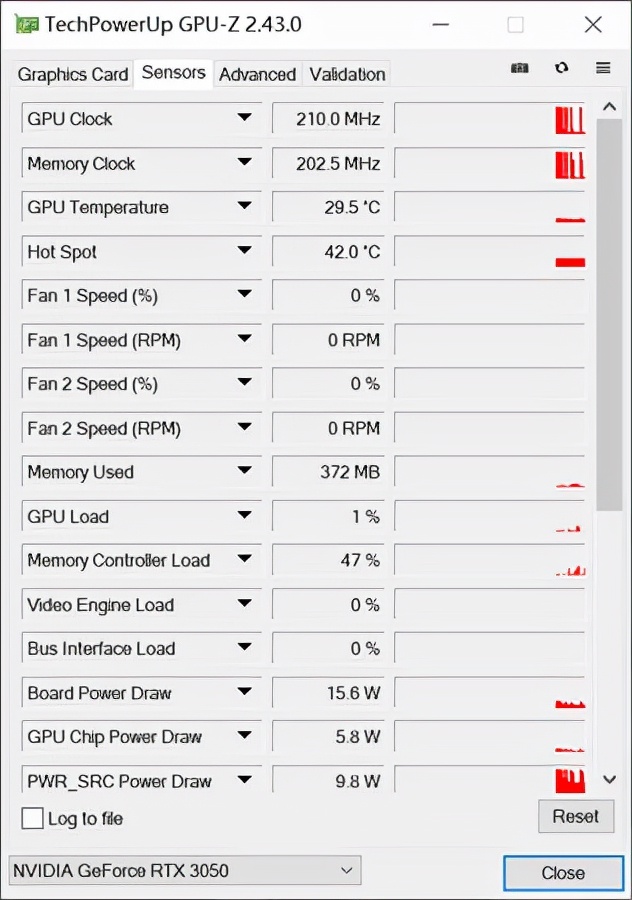632x900 pixels.
Task: Open the NVIDIA GeForce RTX 3050 selector
Action: click(x=184, y=871)
